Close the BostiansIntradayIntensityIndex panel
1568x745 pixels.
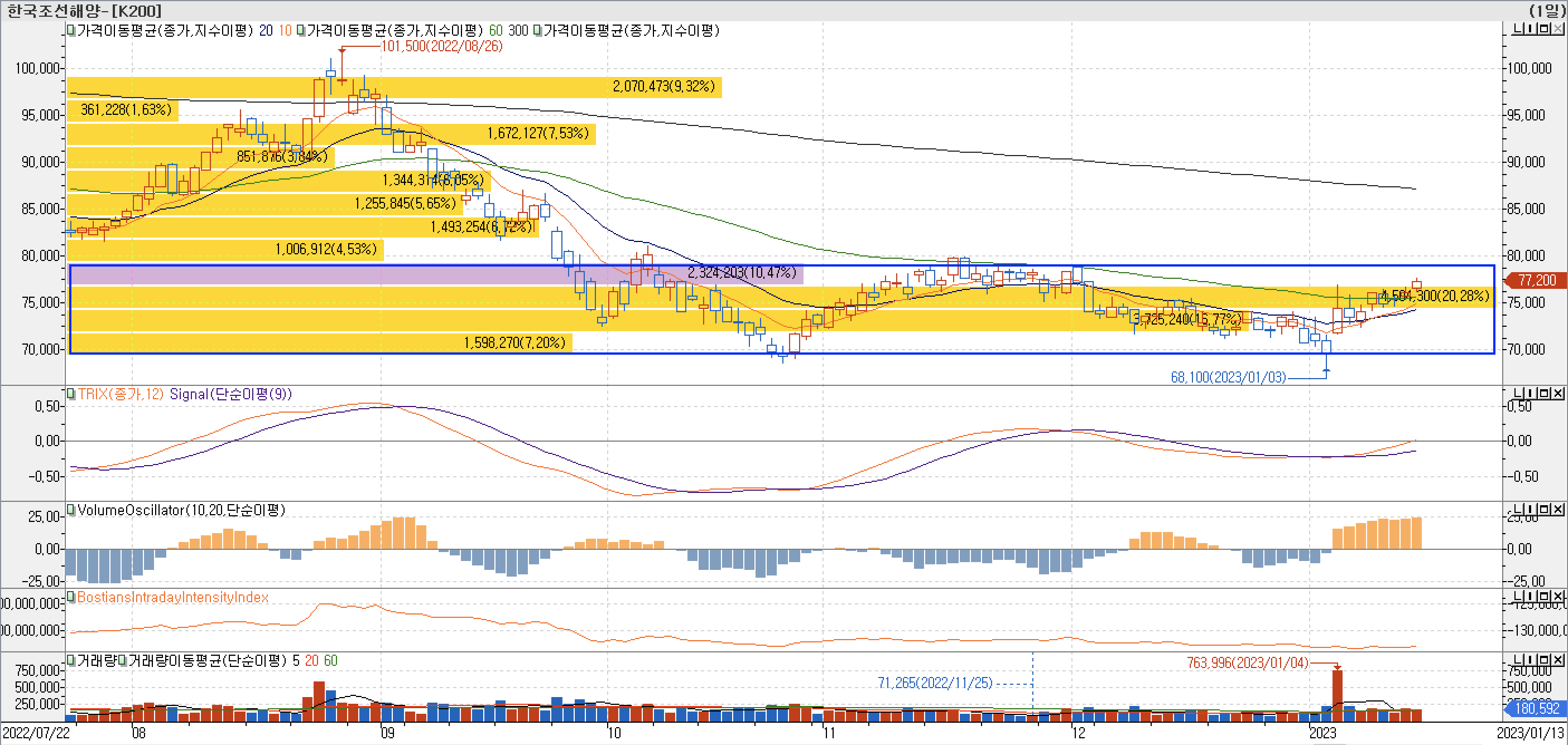[1557, 597]
